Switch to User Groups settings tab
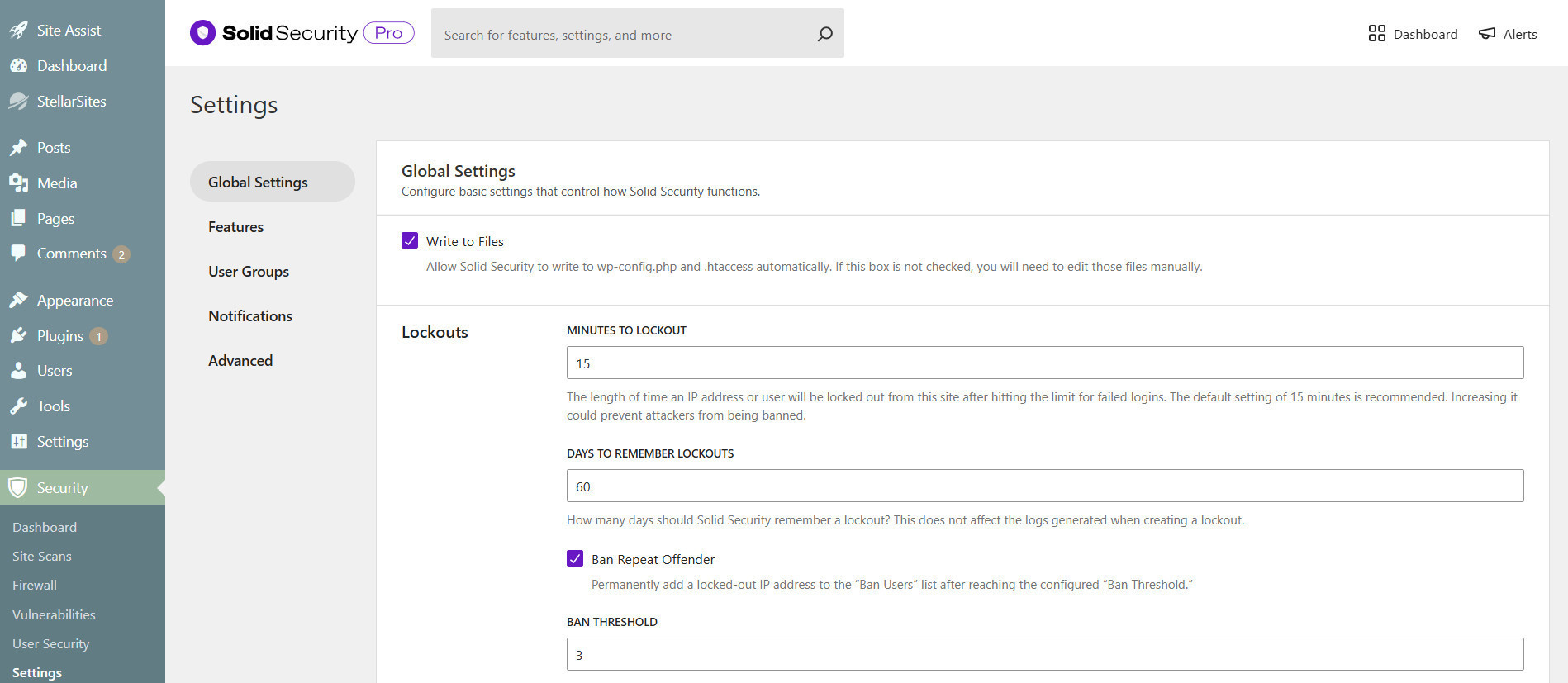Viewport: 1568px width, 683px height. click(248, 272)
